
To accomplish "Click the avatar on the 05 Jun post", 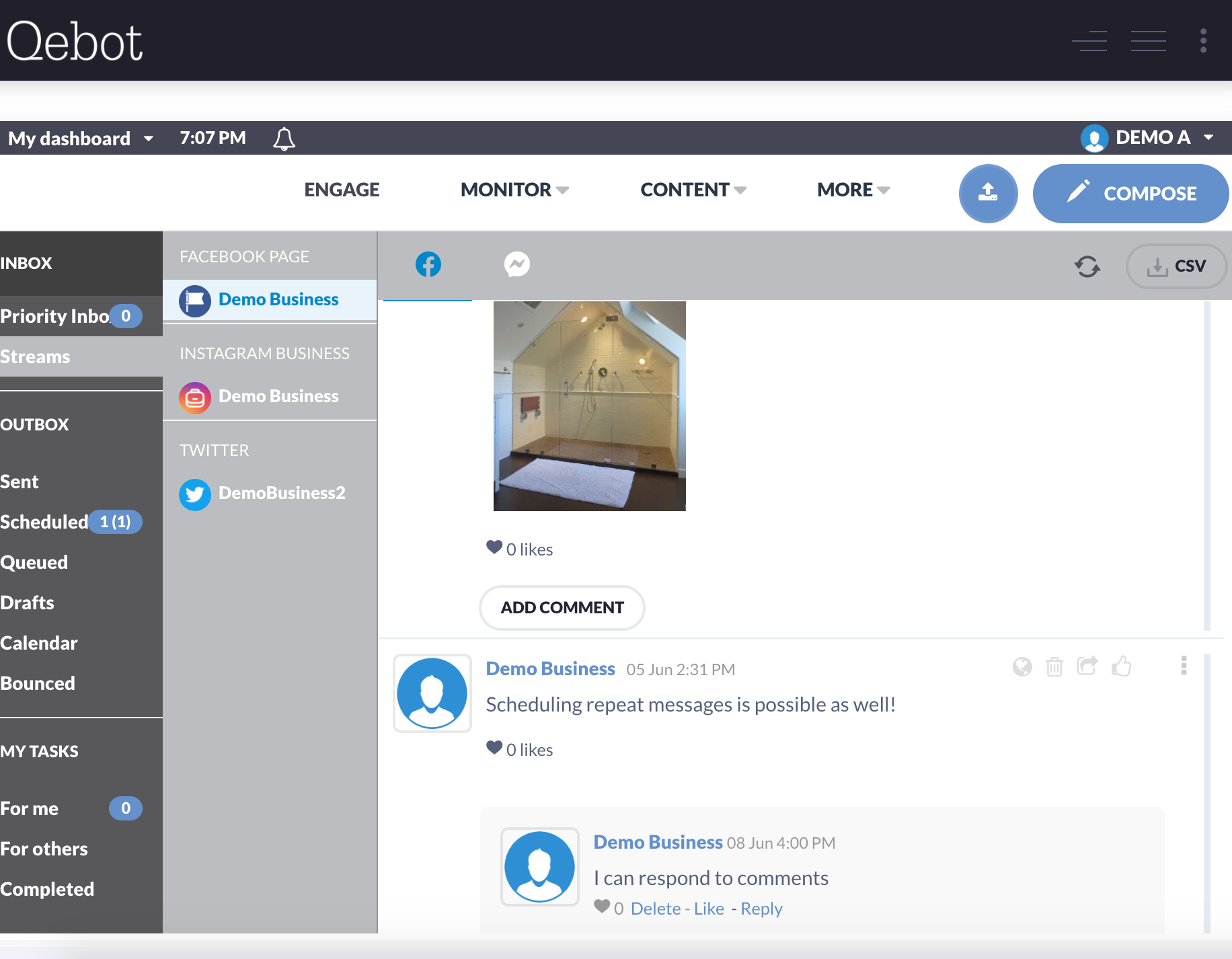I will (432, 693).
